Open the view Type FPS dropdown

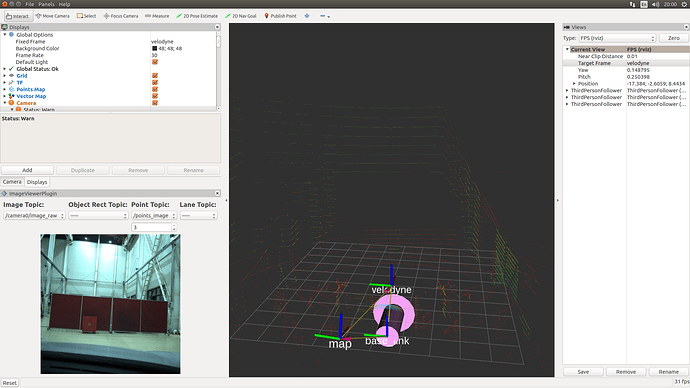pos(616,38)
